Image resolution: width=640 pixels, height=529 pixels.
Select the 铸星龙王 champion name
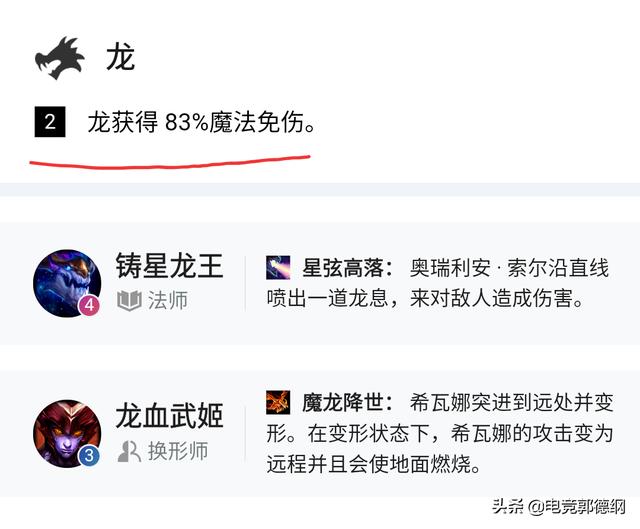click(169, 266)
